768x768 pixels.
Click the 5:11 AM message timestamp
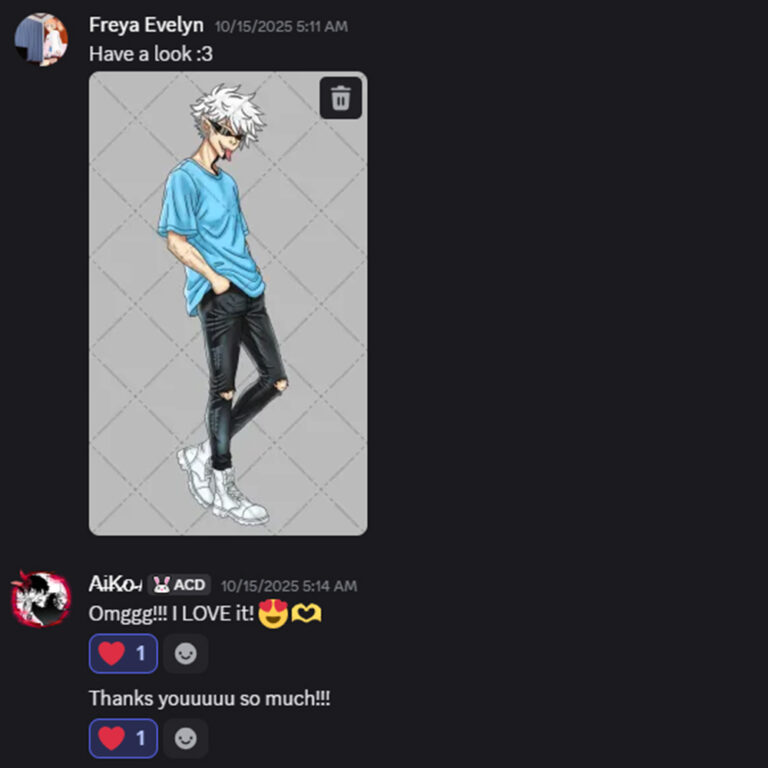coord(281,26)
